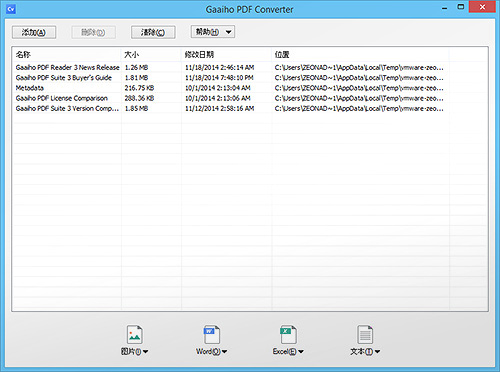Image resolution: width=500 pixels, height=372 pixels.
Task: Select Gaaiho PDF Reader 3 News Release file
Action: (x=67, y=67)
